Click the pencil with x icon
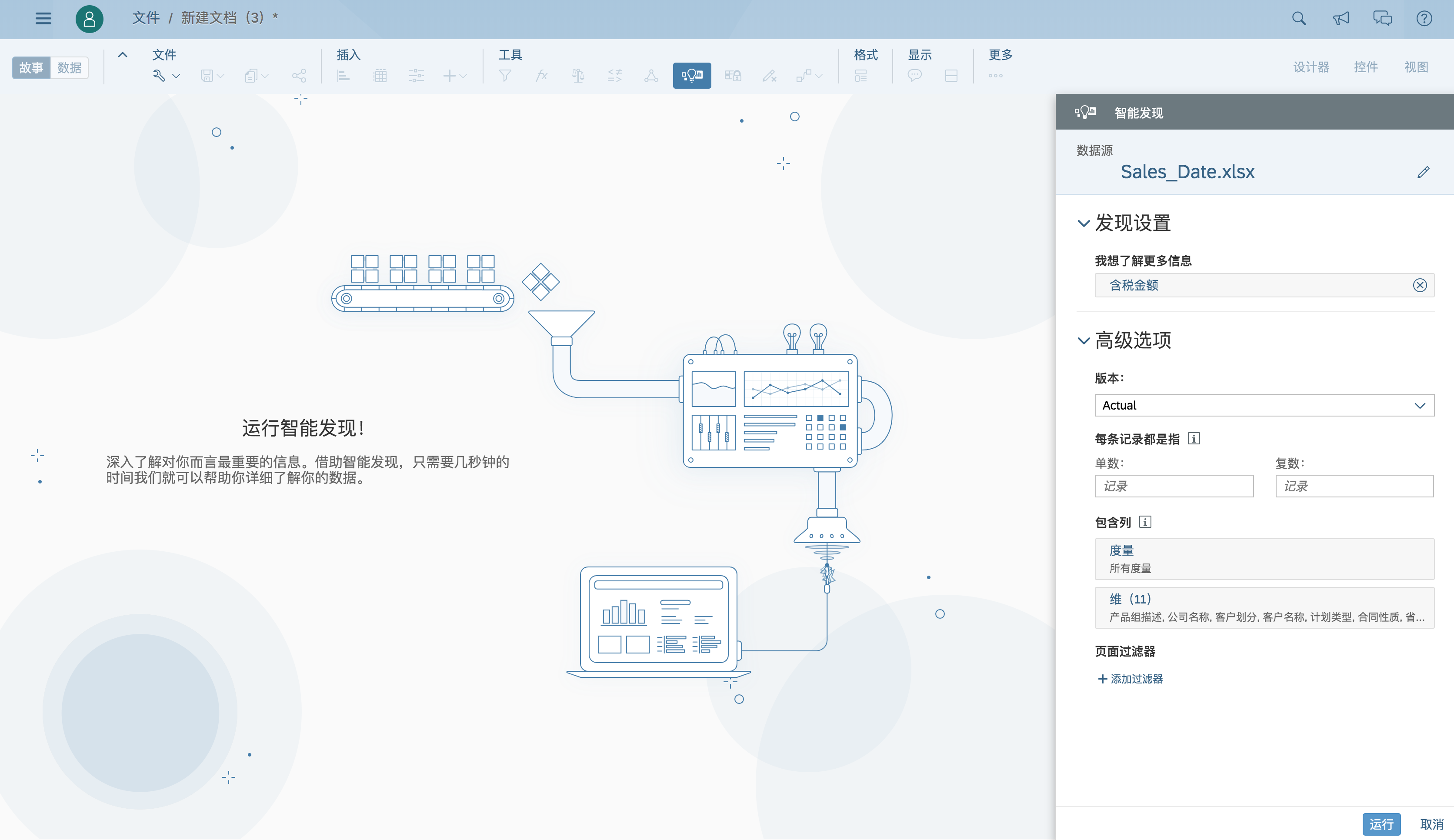Screen dimensions: 1454x840 pyautogui.click(x=769, y=76)
